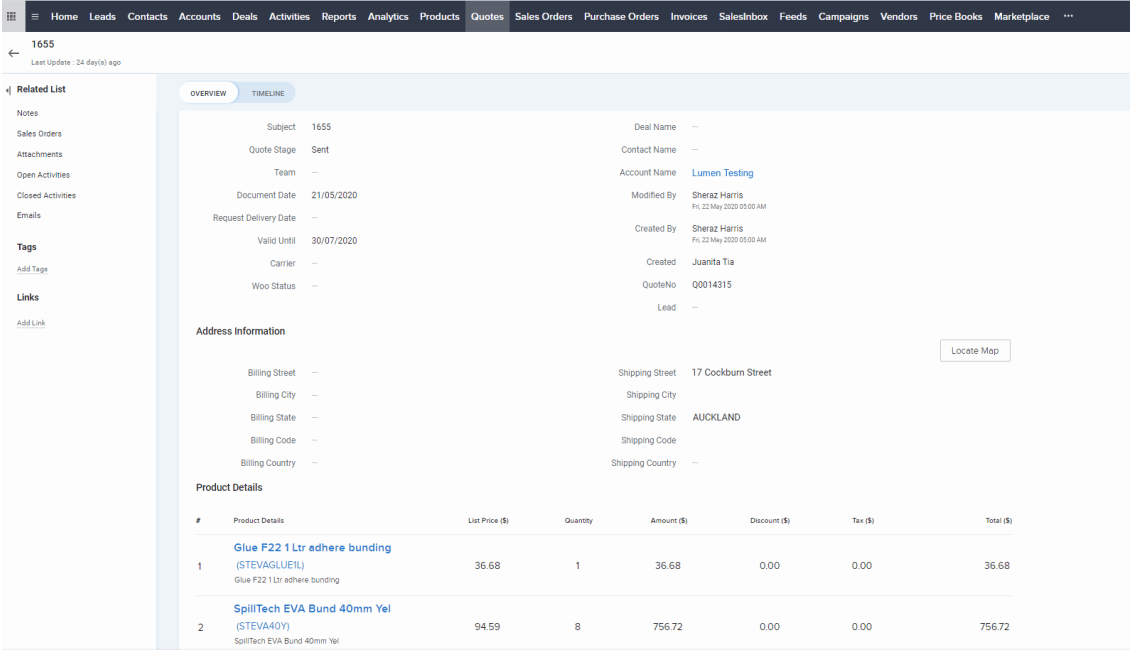This screenshot has width=1136, height=656.
Task: Click Add Tags in the sidebar
Action: click(x=32, y=269)
